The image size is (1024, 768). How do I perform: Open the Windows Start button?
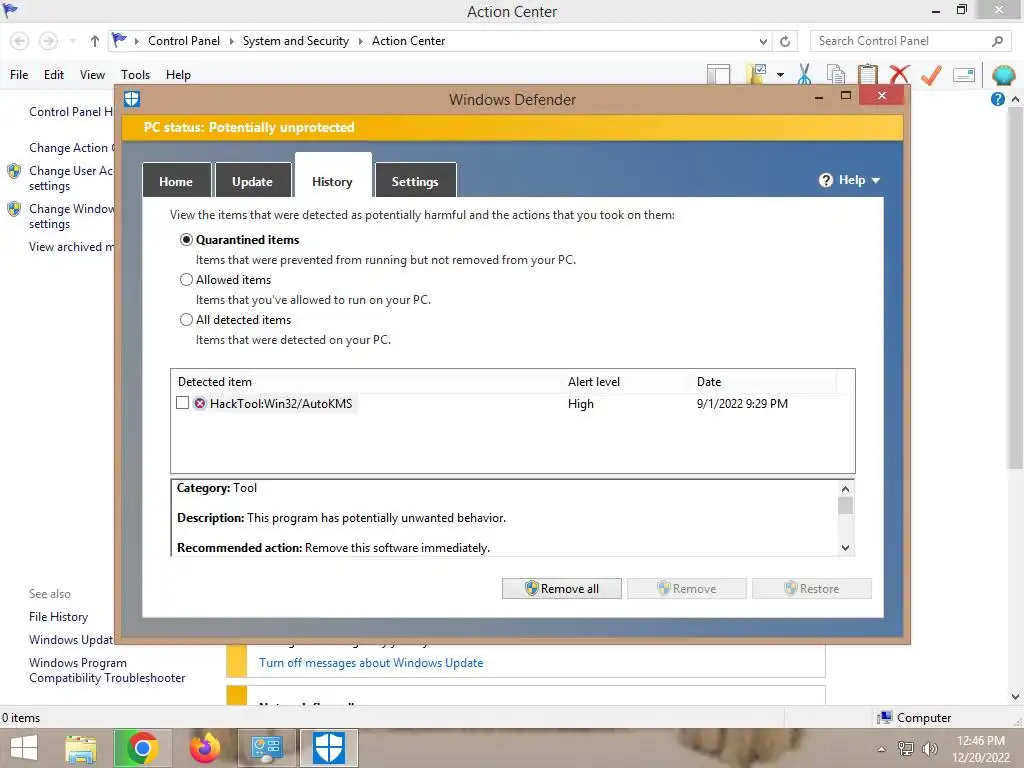[24, 748]
